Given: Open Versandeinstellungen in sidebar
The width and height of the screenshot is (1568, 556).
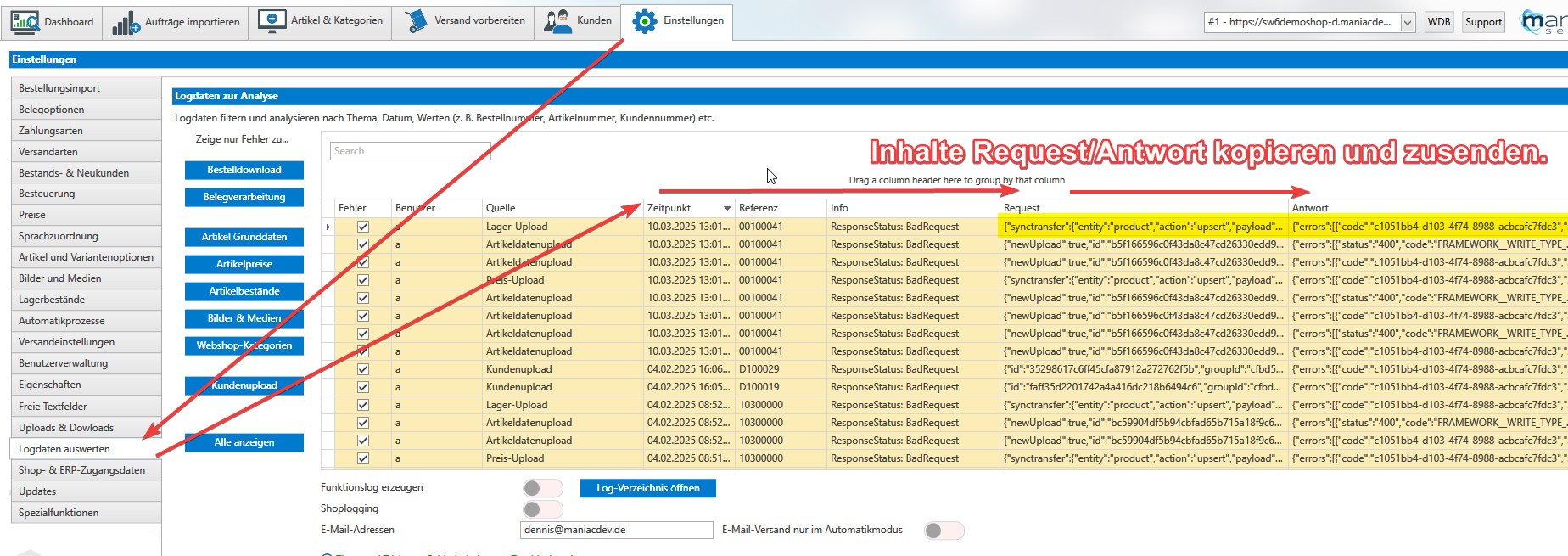Looking at the screenshot, I should point(87,342).
